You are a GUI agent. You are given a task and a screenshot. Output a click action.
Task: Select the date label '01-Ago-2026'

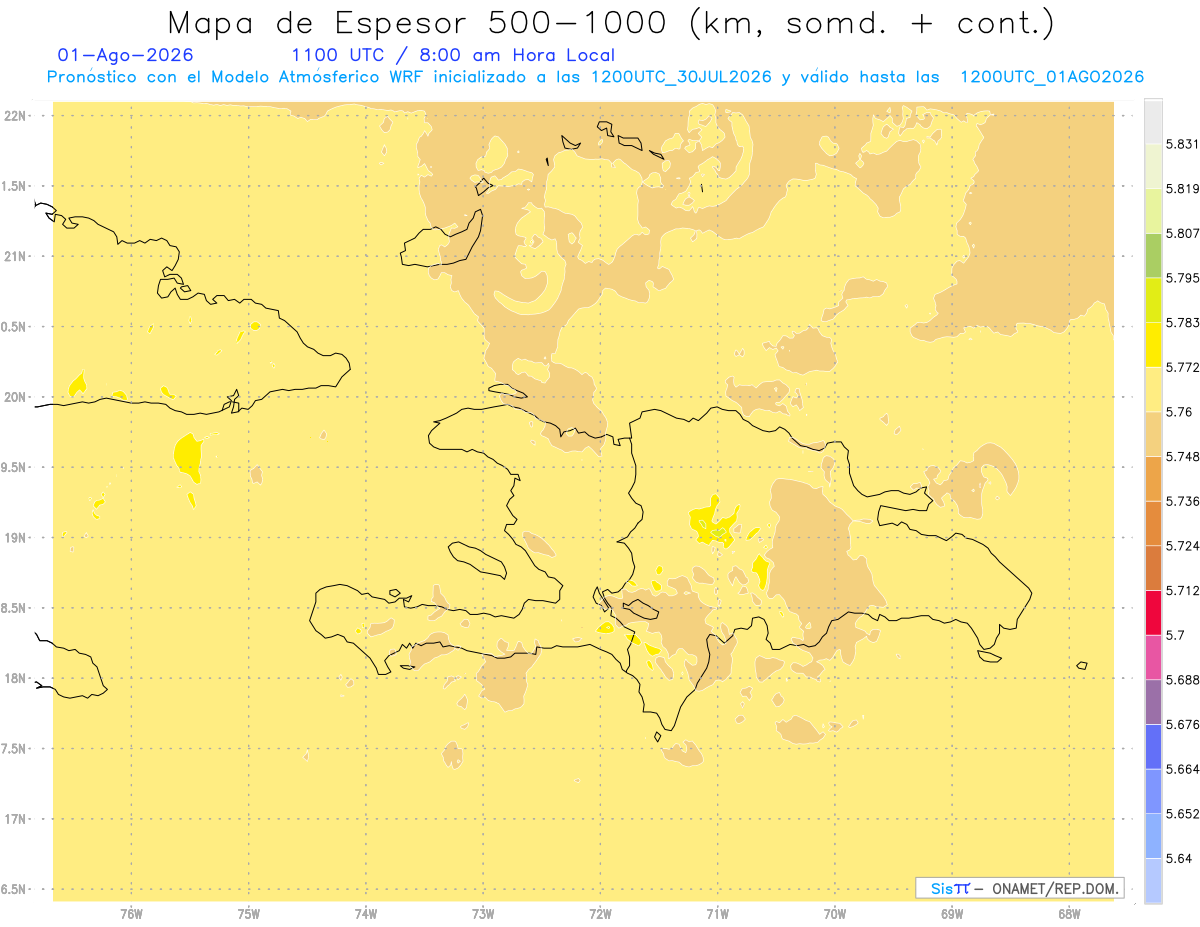tap(126, 55)
